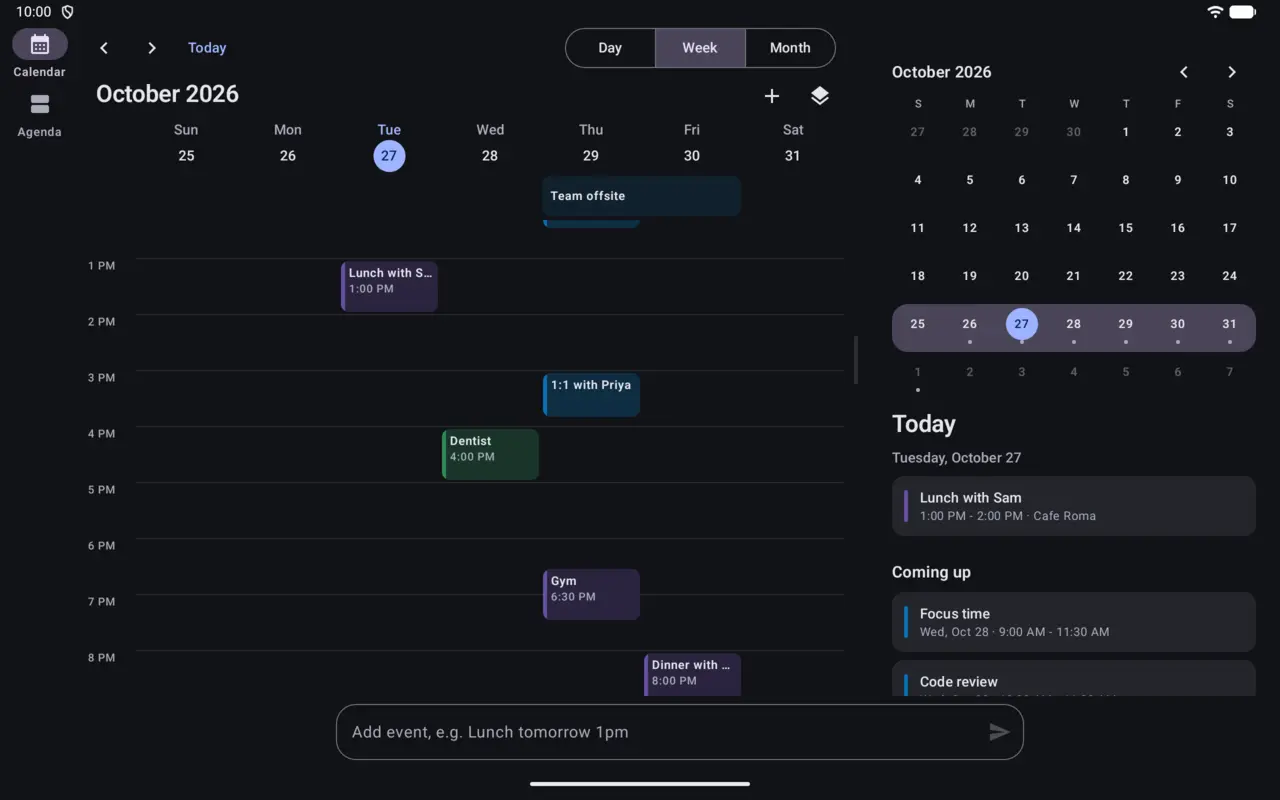Screen dimensions: 1280x800
Task: Next month arrow in mini calendar
Action: [x=1232, y=72]
